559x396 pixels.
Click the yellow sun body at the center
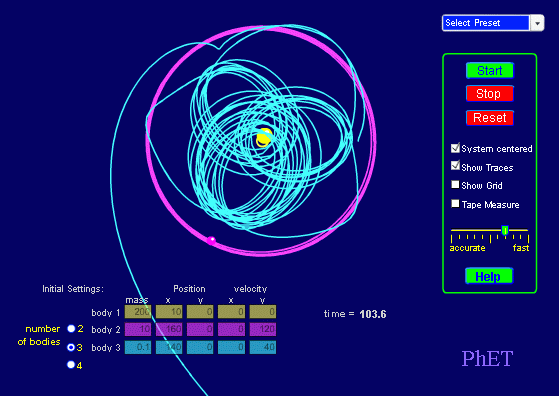click(x=264, y=138)
